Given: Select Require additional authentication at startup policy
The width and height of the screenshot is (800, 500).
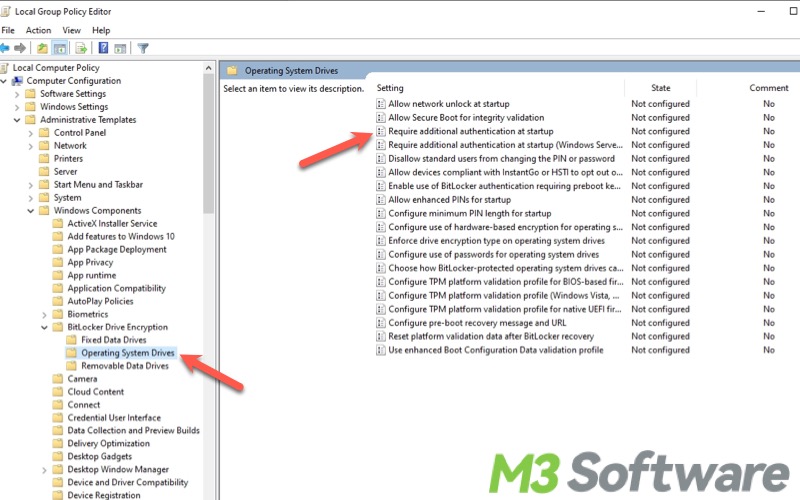Looking at the screenshot, I should pyautogui.click(x=470, y=131).
